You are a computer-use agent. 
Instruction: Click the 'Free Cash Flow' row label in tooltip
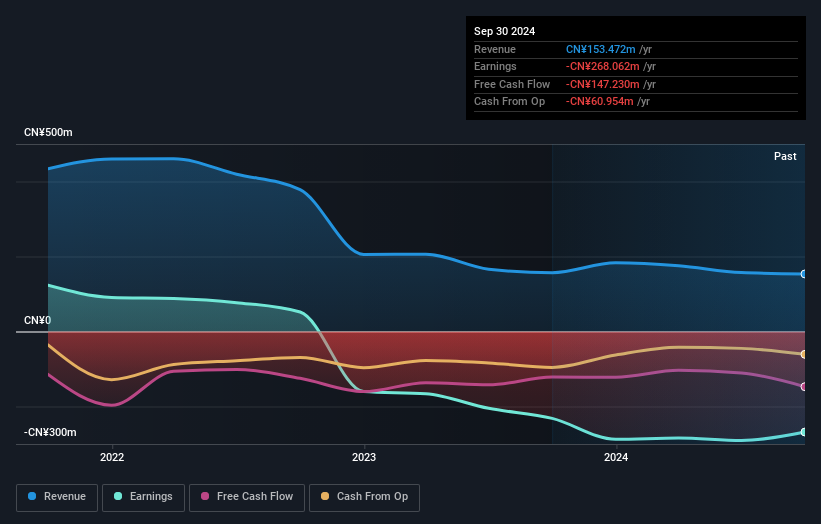tap(512, 84)
